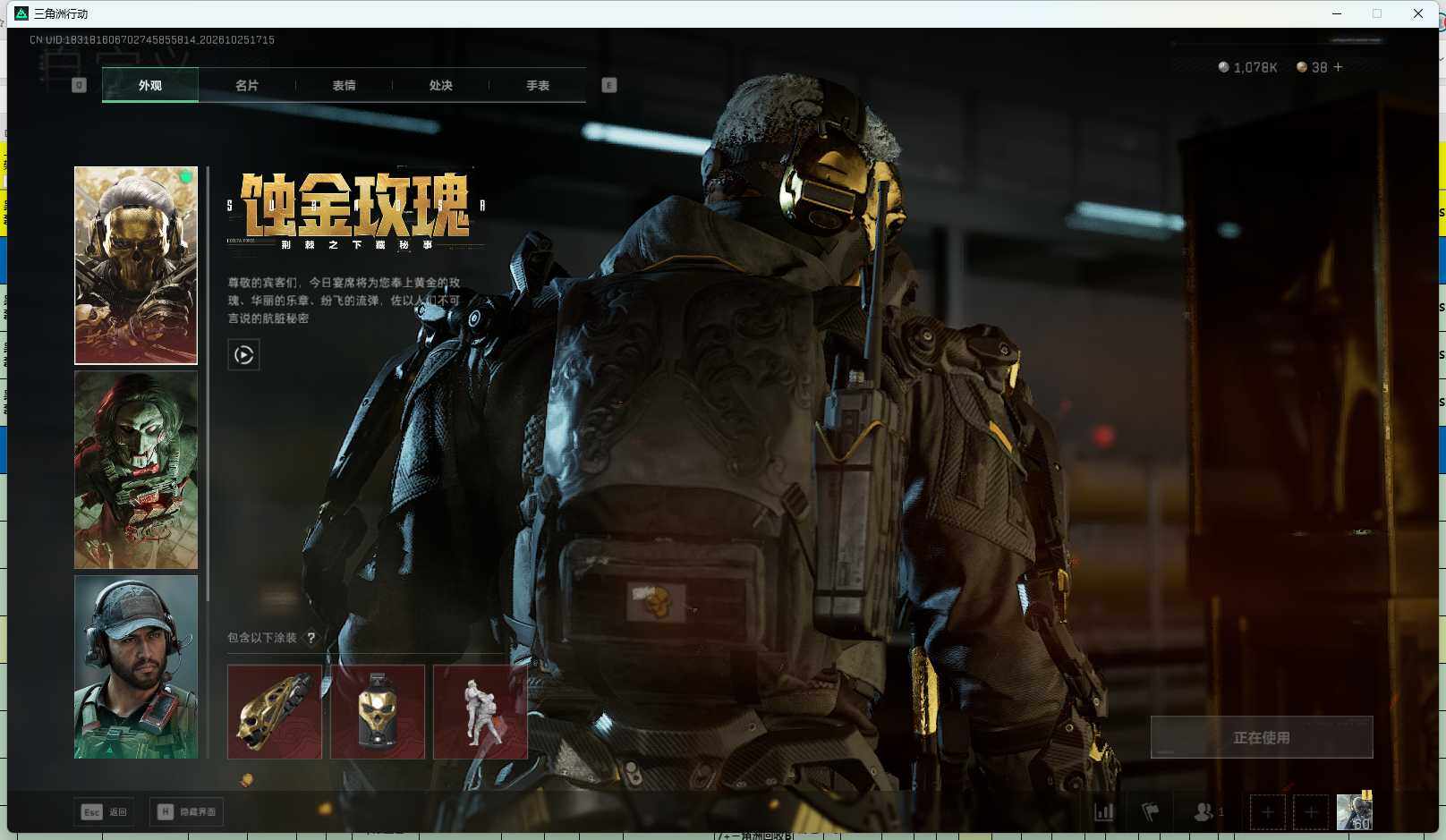
Task: Maximize the 三角洲行动 window
Action: coord(1377,13)
